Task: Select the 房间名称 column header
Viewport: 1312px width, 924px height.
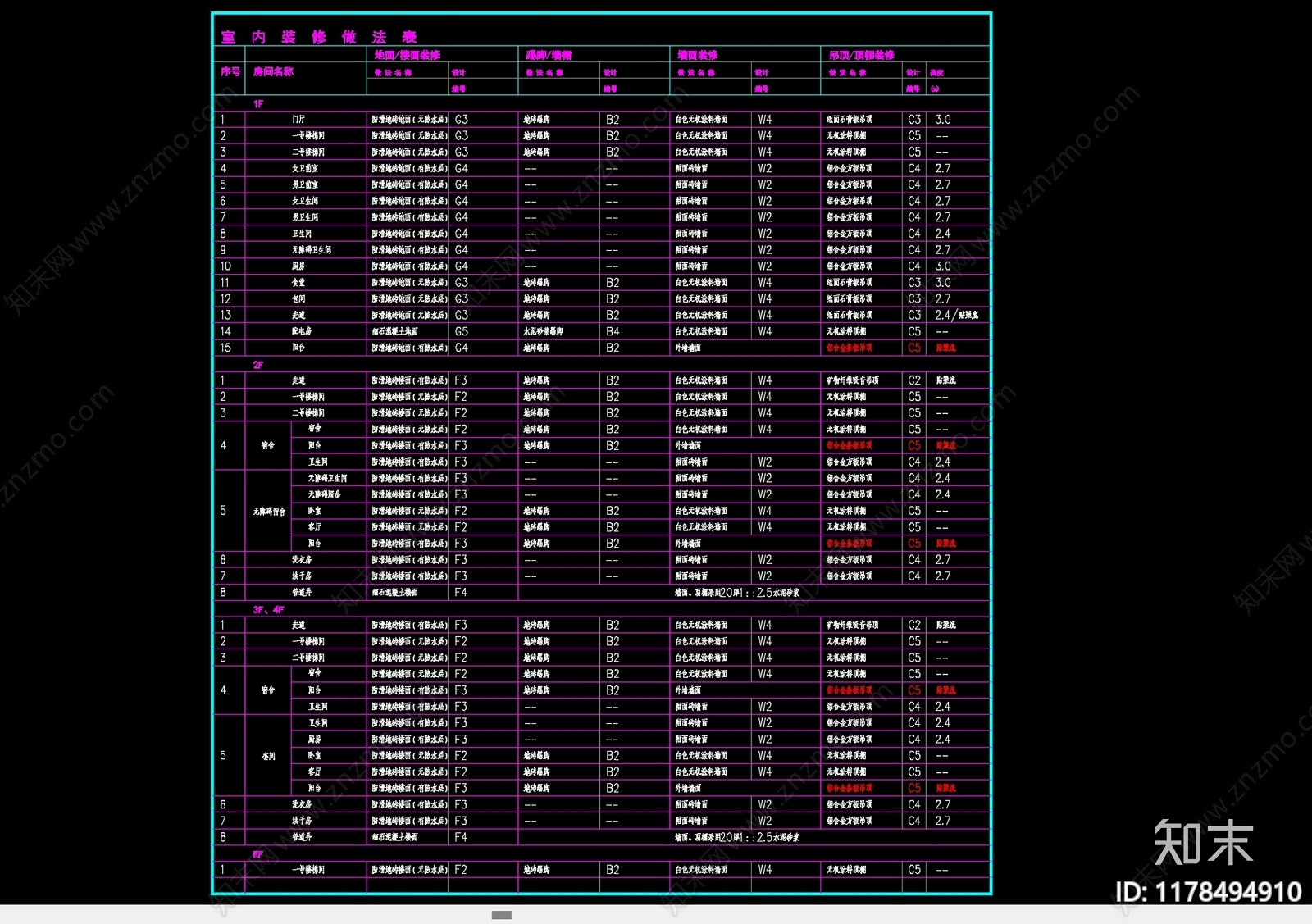Action: pos(273,72)
